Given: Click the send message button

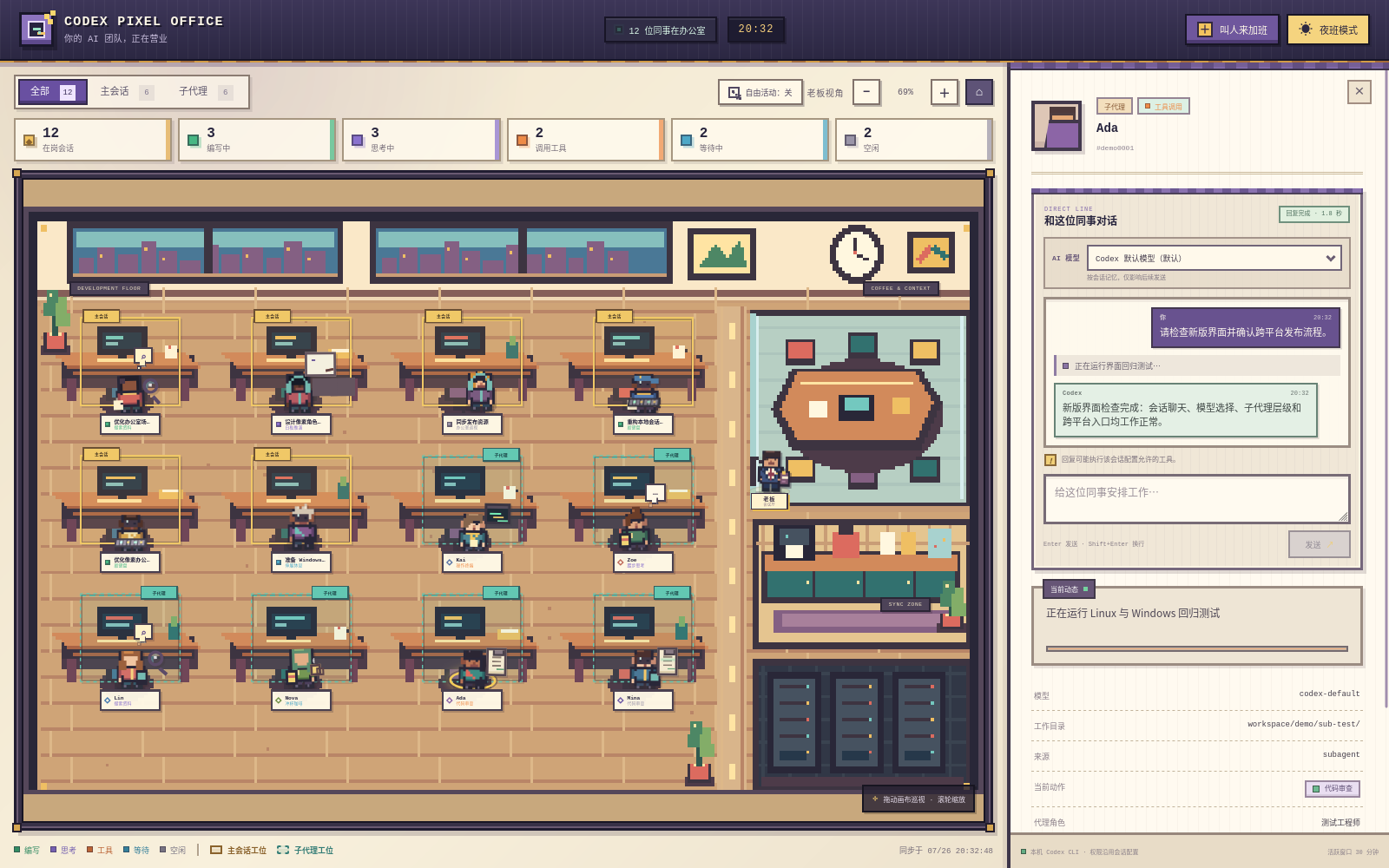Looking at the screenshot, I should pyautogui.click(x=1320, y=544).
